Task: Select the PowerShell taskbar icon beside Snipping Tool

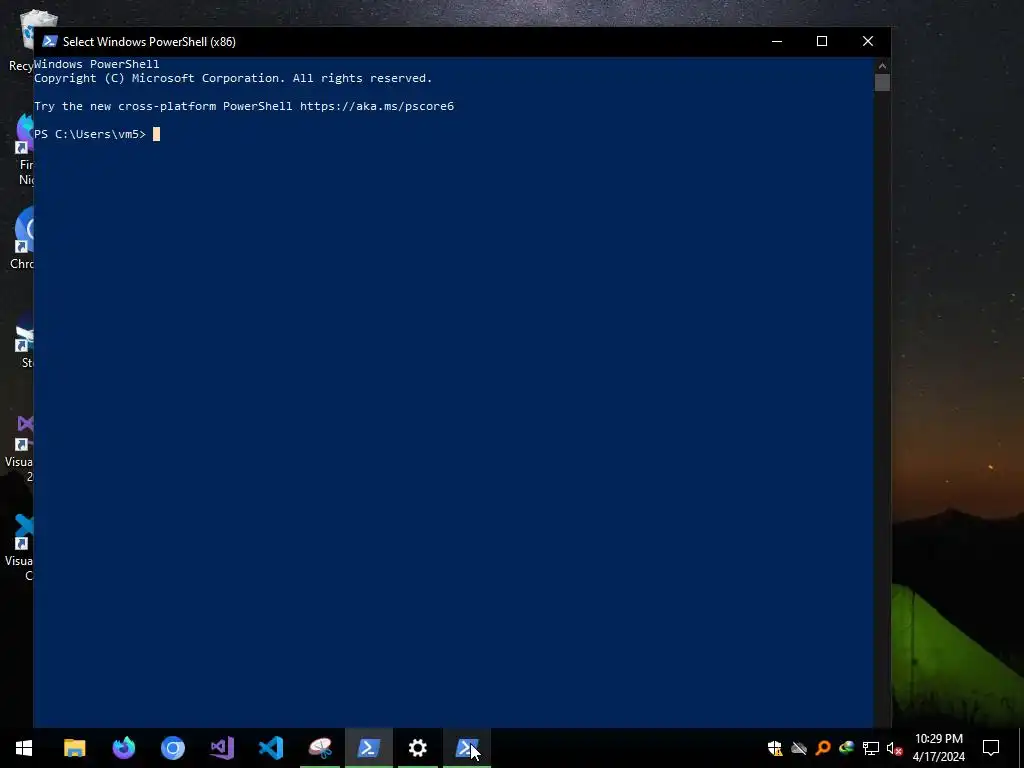Action: pyautogui.click(x=369, y=748)
